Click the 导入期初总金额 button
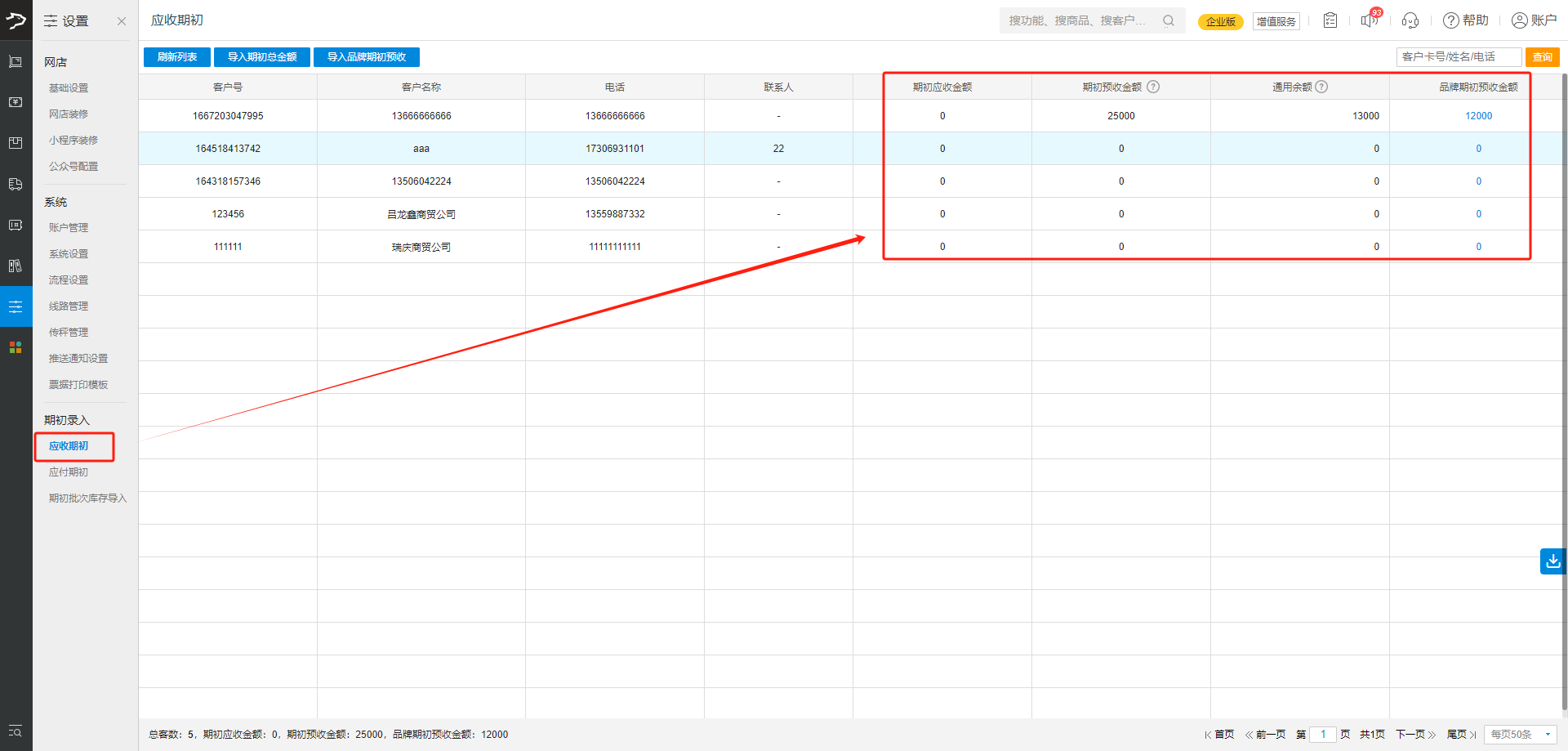 tap(262, 57)
